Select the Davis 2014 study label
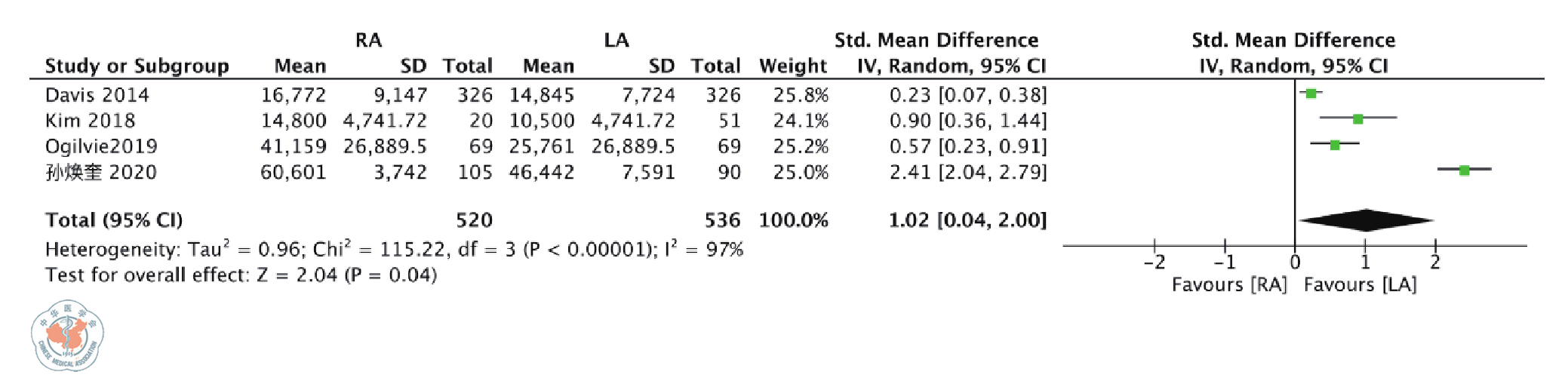This screenshot has height=381, width=1568. [97, 95]
